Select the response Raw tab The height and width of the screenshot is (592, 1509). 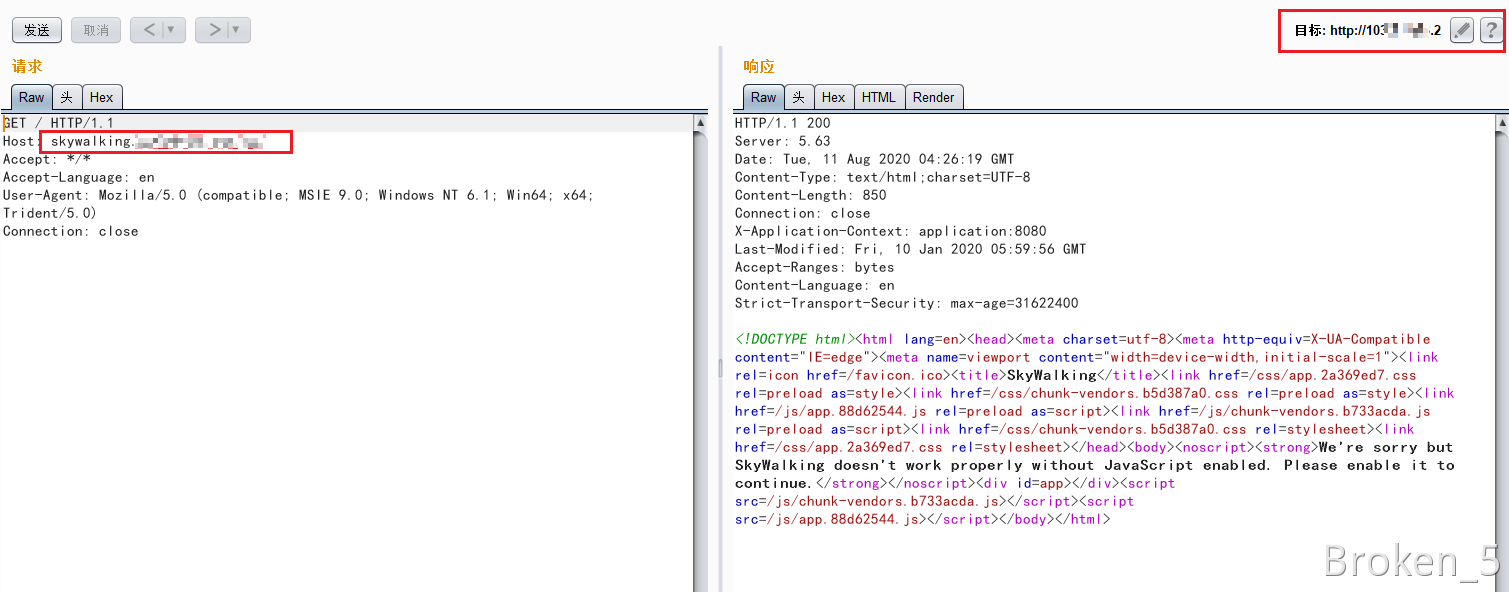tap(763, 97)
